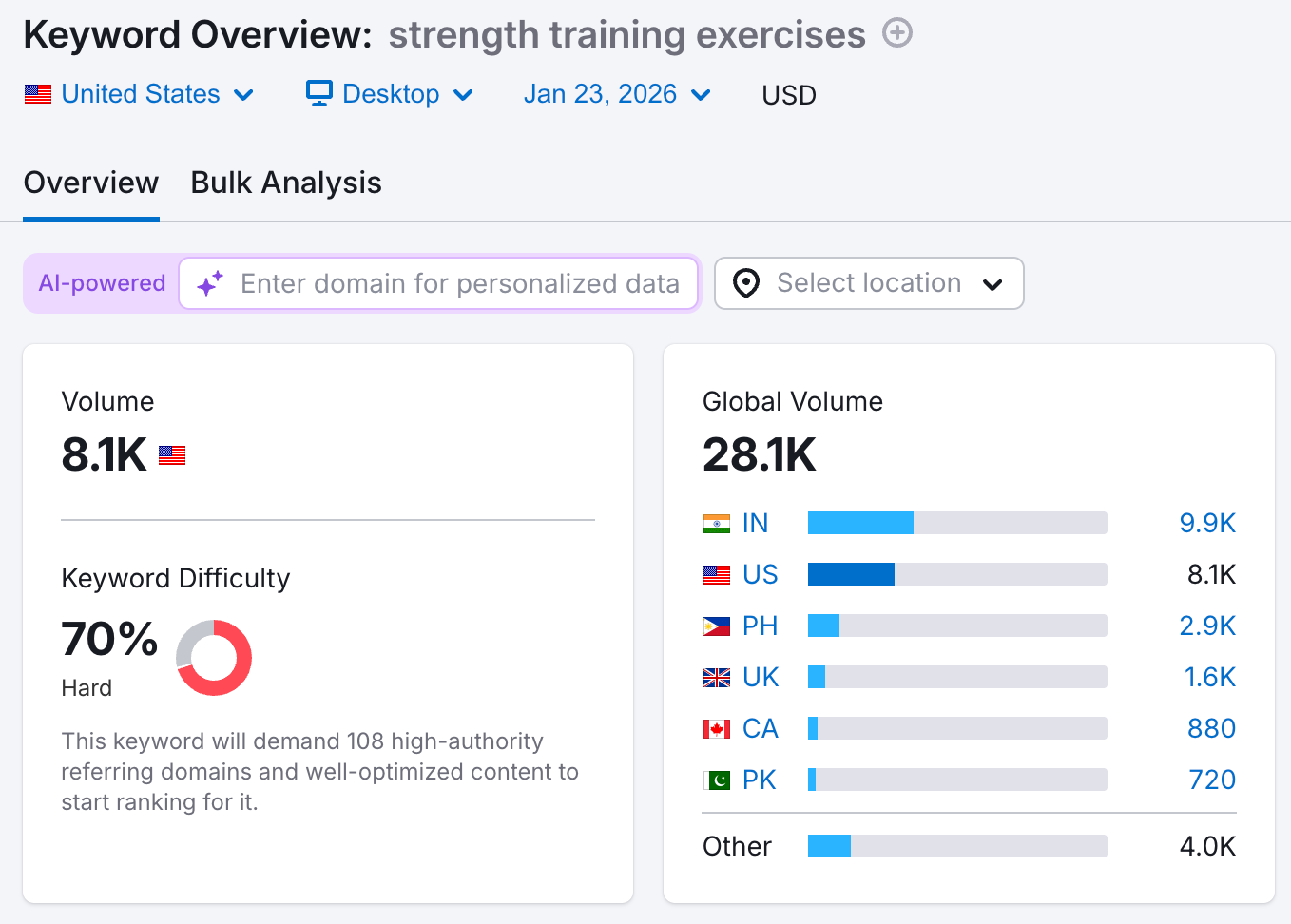Click the AI sparkle icon in the domain field

point(209,283)
